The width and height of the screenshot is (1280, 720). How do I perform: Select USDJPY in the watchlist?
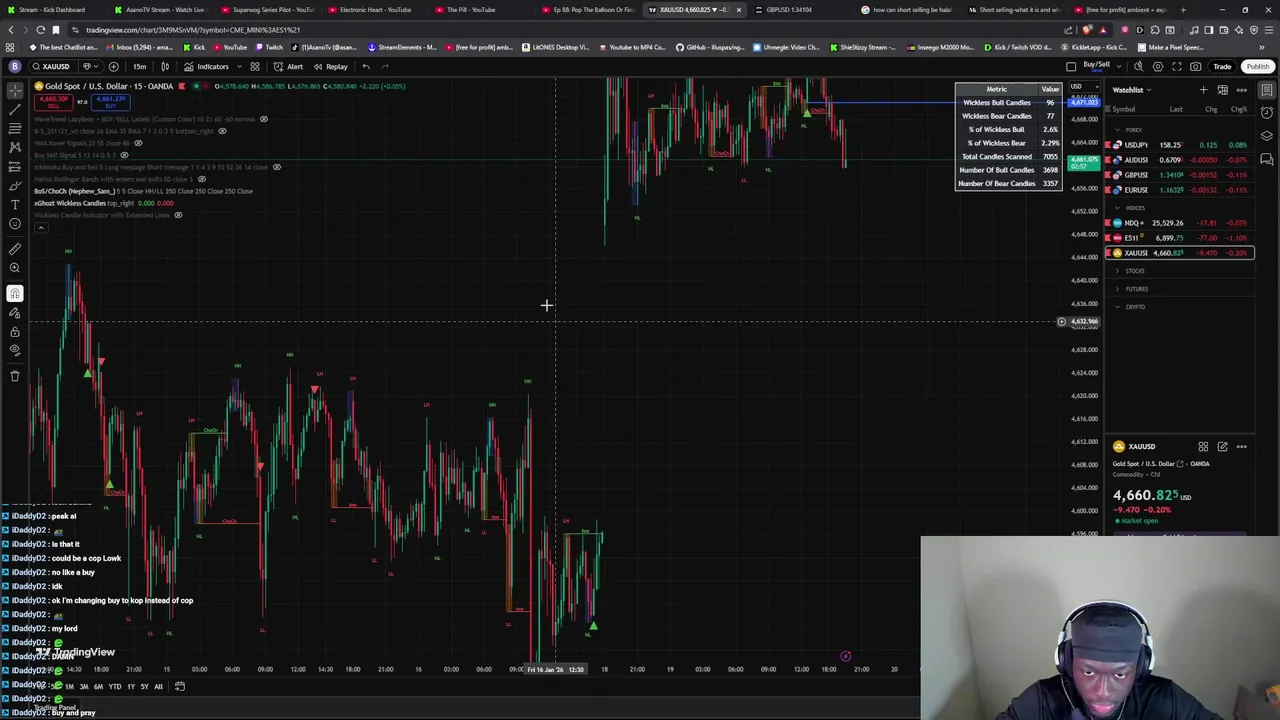(1179, 145)
